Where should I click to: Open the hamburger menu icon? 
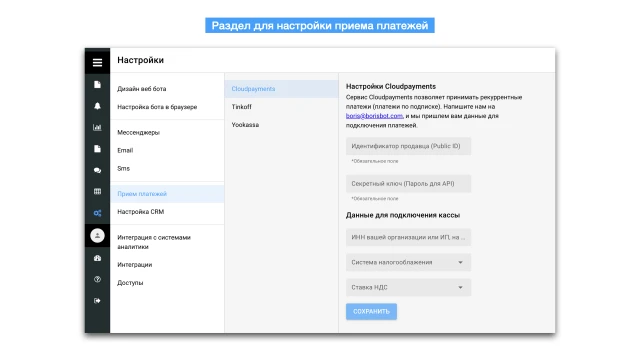tap(97, 62)
